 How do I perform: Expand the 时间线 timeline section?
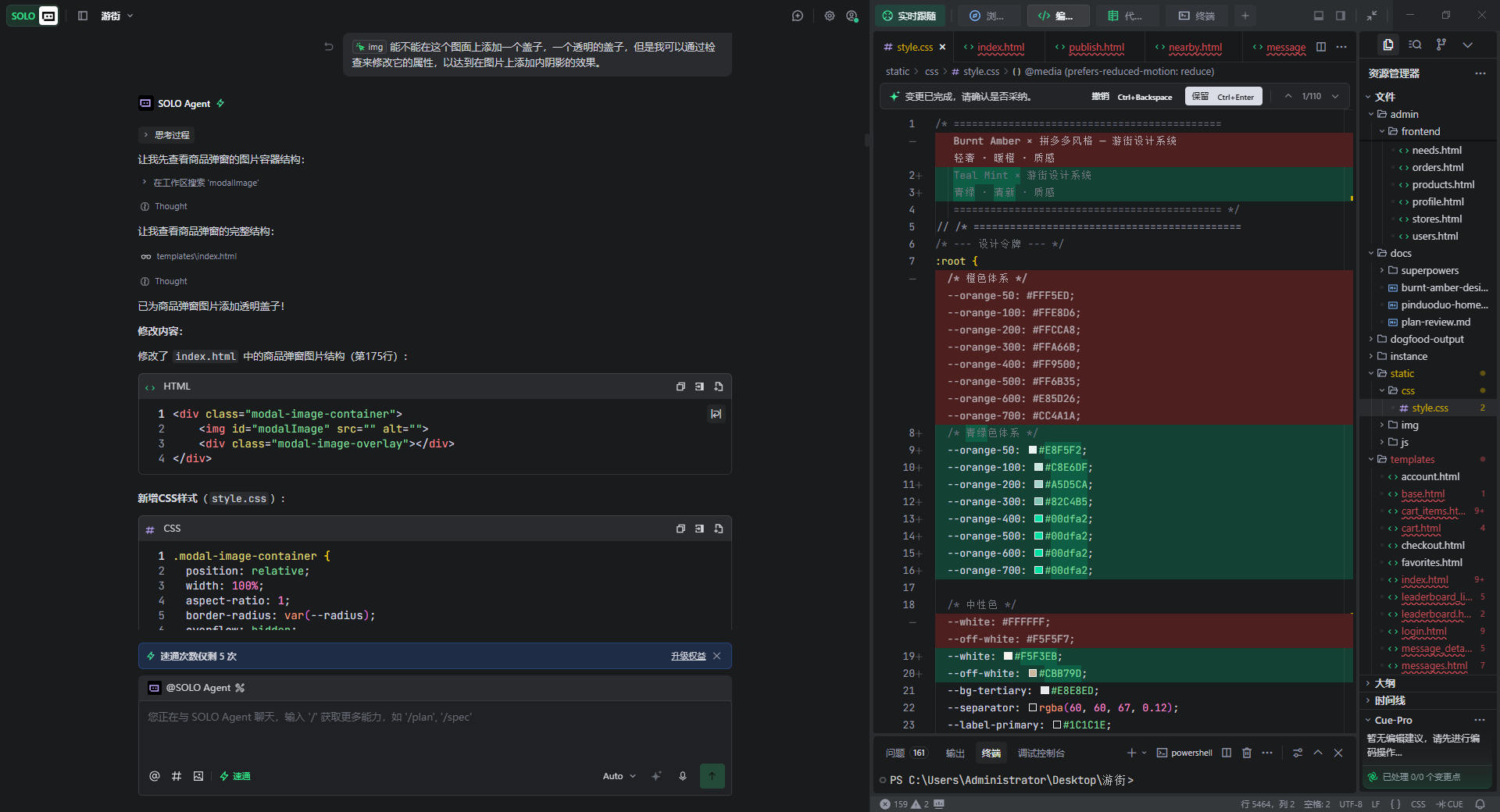pos(1389,700)
